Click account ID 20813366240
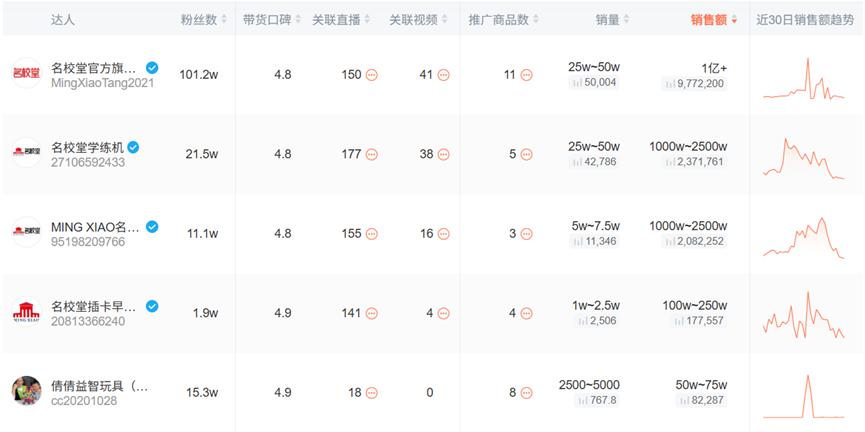Viewport: 865px width, 432px height. tap(88, 322)
